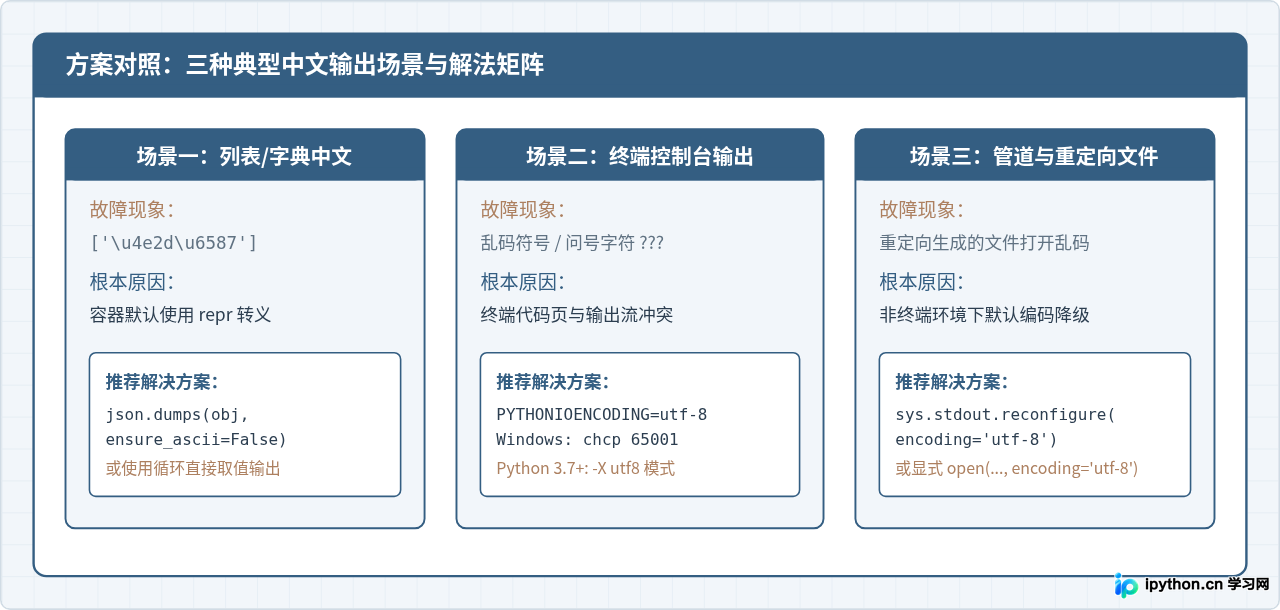Click the code line 'sys.stdout.reconfigure('
1280x610 pixels.
pos(1005,414)
